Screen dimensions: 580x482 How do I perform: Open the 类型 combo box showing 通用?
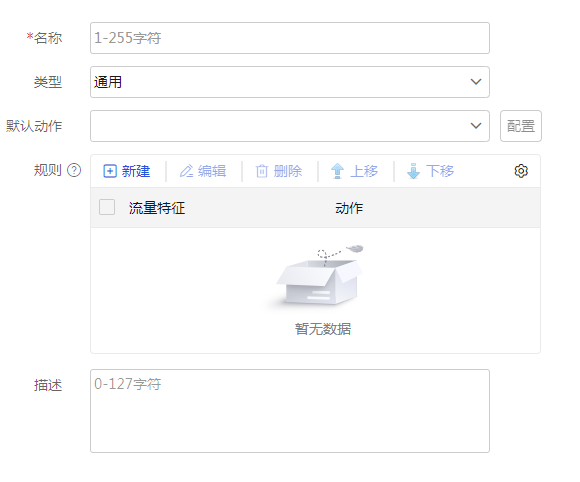pyautogui.click(x=290, y=82)
